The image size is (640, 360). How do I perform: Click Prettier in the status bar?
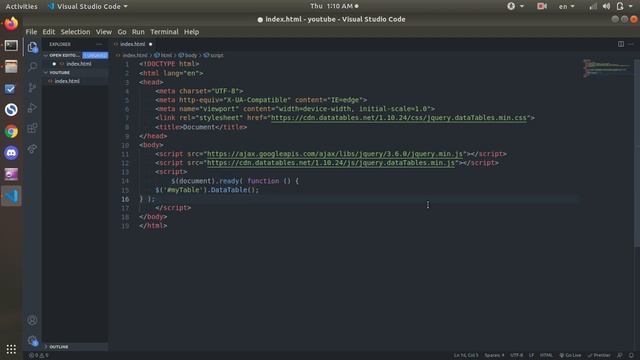[x=599, y=356]
